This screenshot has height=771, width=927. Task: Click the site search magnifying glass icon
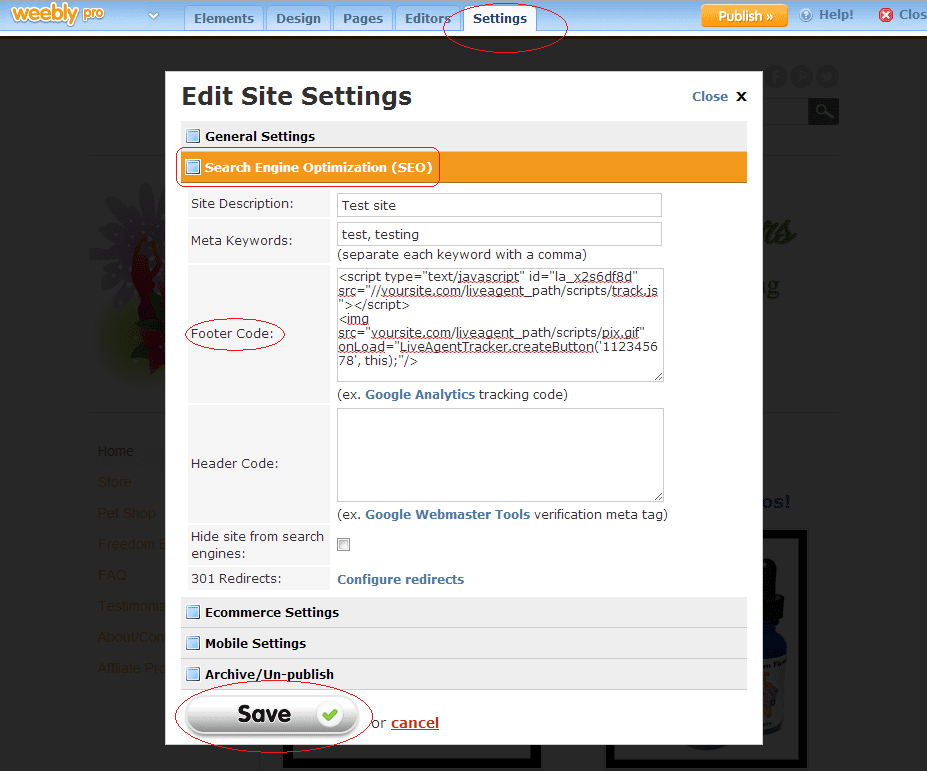(x=822, y=111)
